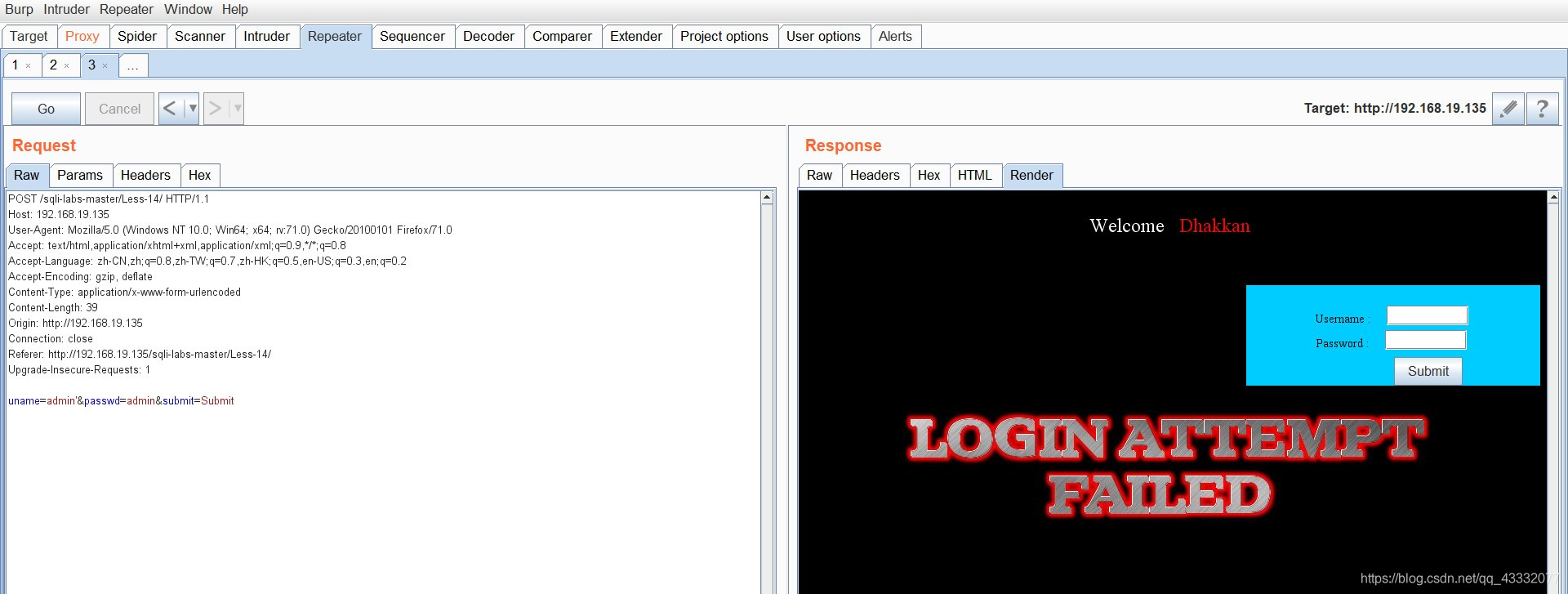View request Params tab

(x=80, y=176)
